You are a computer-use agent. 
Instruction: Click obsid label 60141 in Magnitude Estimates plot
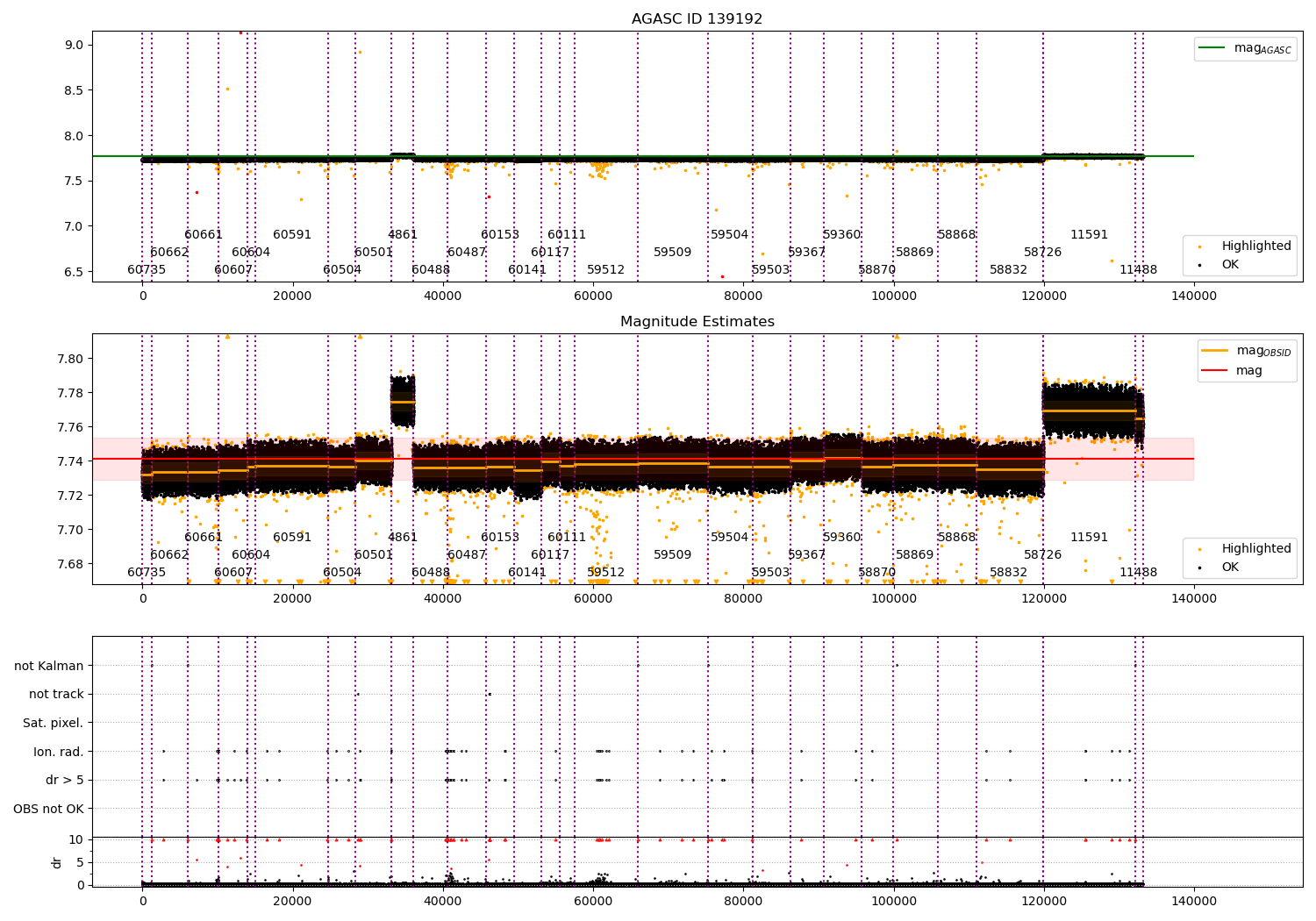[x=527, y=573]
